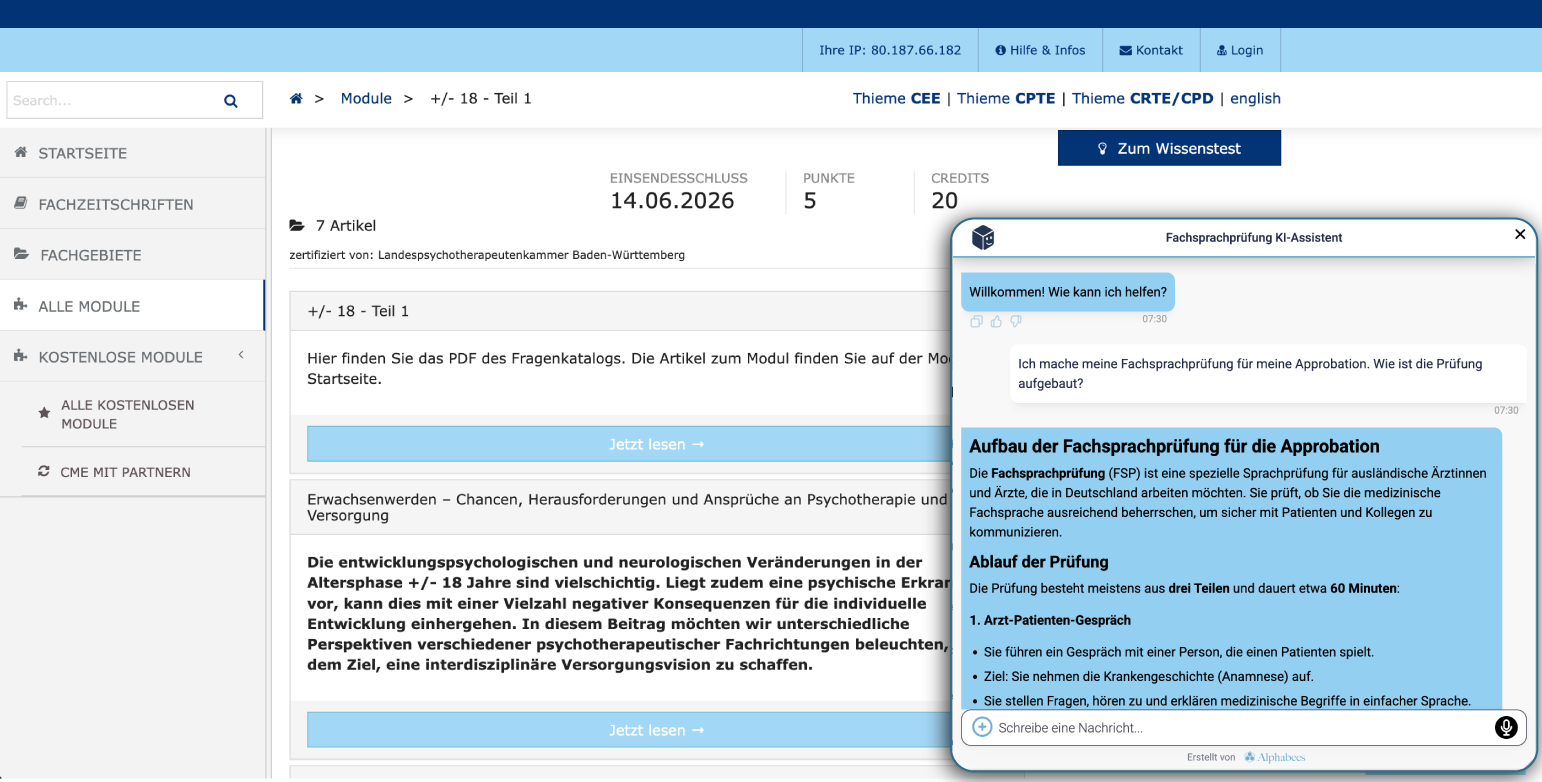Open the Thieme CPTE link

coord(1006,98)
